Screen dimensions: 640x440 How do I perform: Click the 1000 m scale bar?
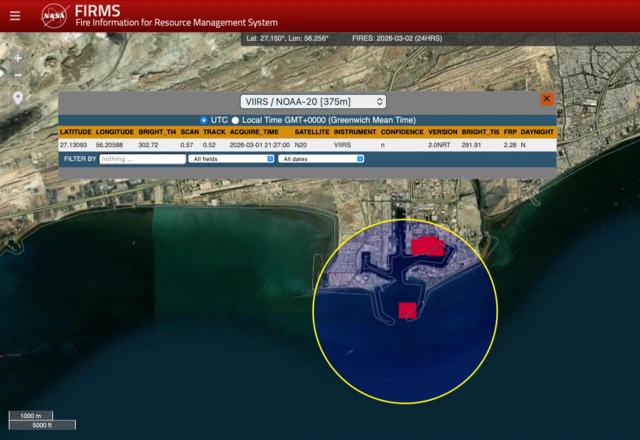pos(31,416)
